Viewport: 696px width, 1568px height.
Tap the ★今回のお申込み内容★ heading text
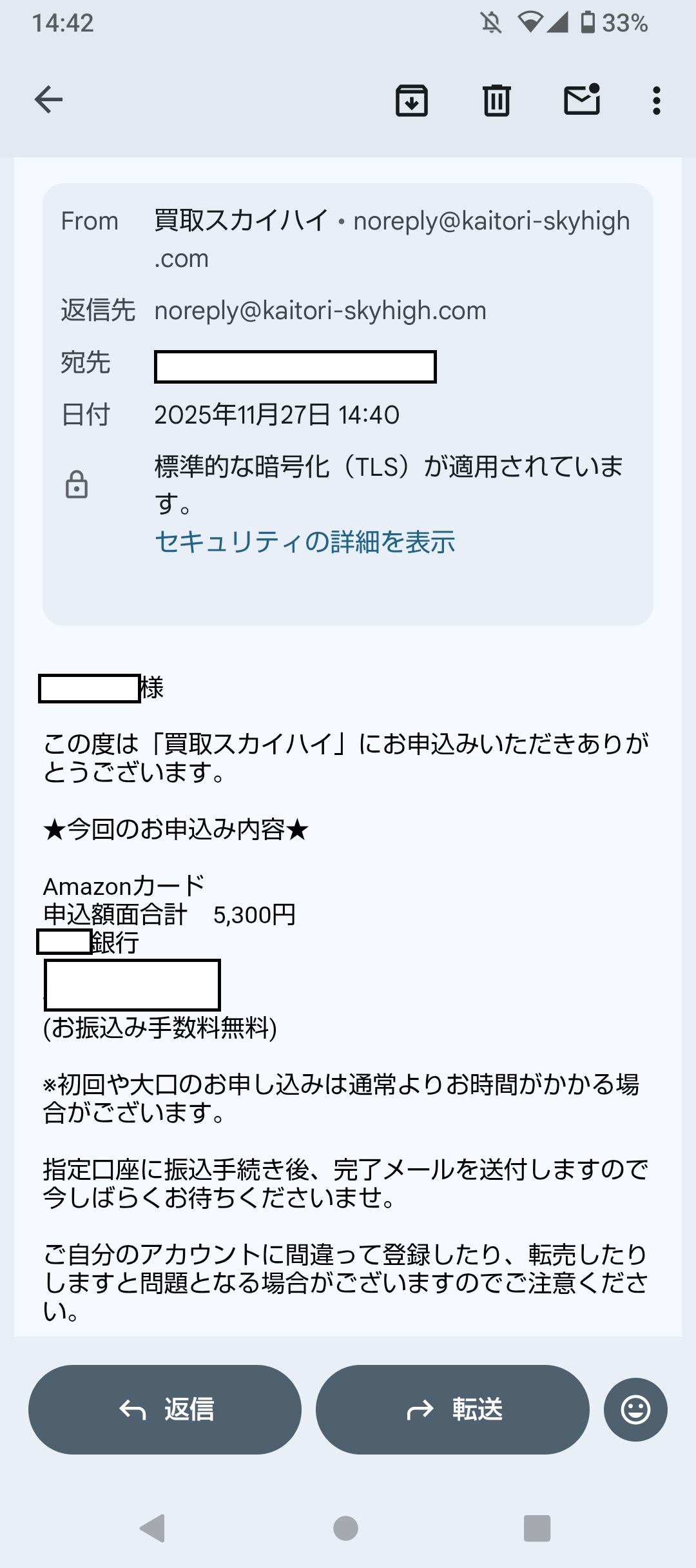click(x=176, y=829)
